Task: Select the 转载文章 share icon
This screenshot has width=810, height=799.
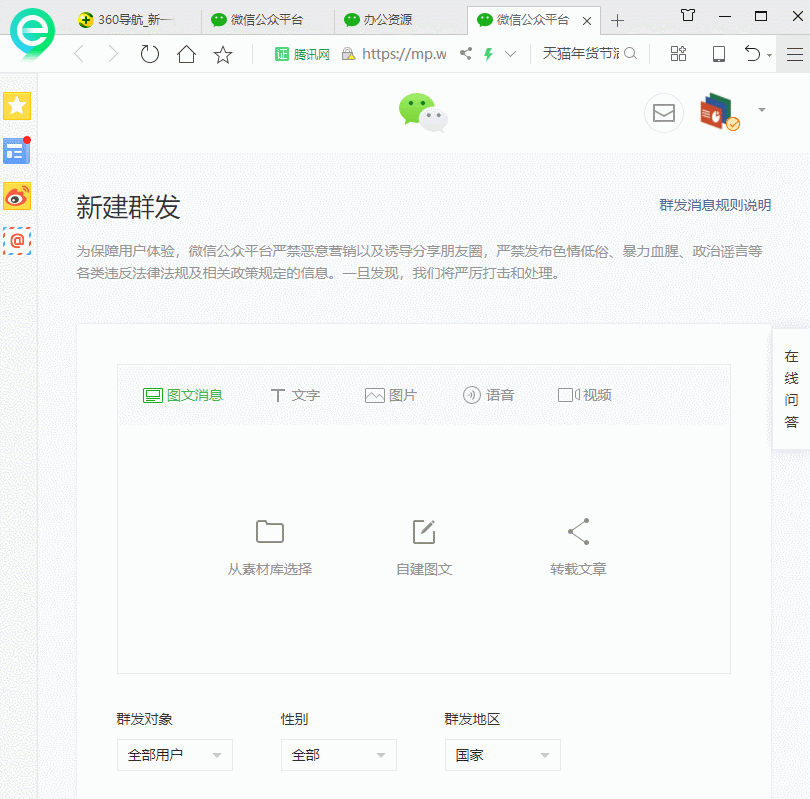Action: tap(577, 532)
